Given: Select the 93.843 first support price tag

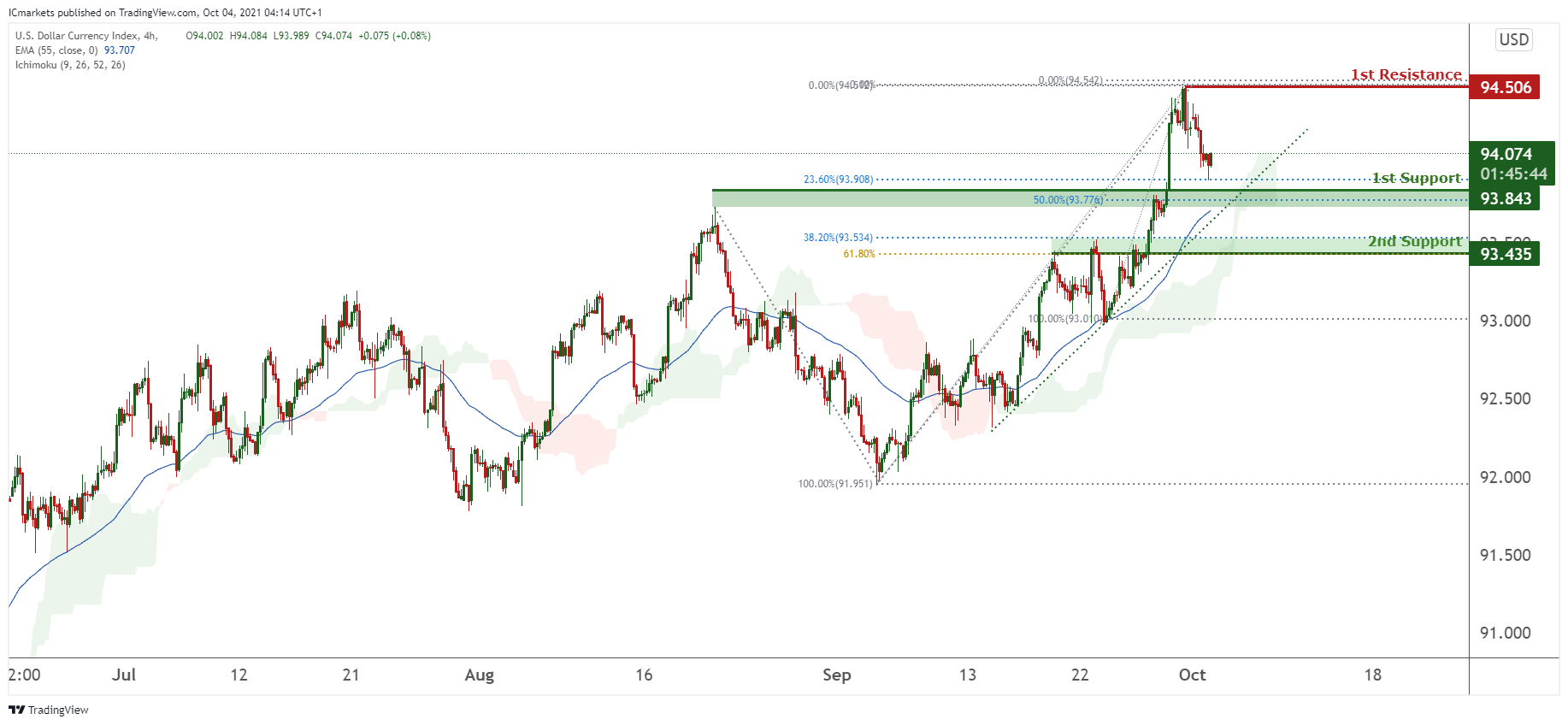Looking at the screenshot, I should [x=1505, y=198].
